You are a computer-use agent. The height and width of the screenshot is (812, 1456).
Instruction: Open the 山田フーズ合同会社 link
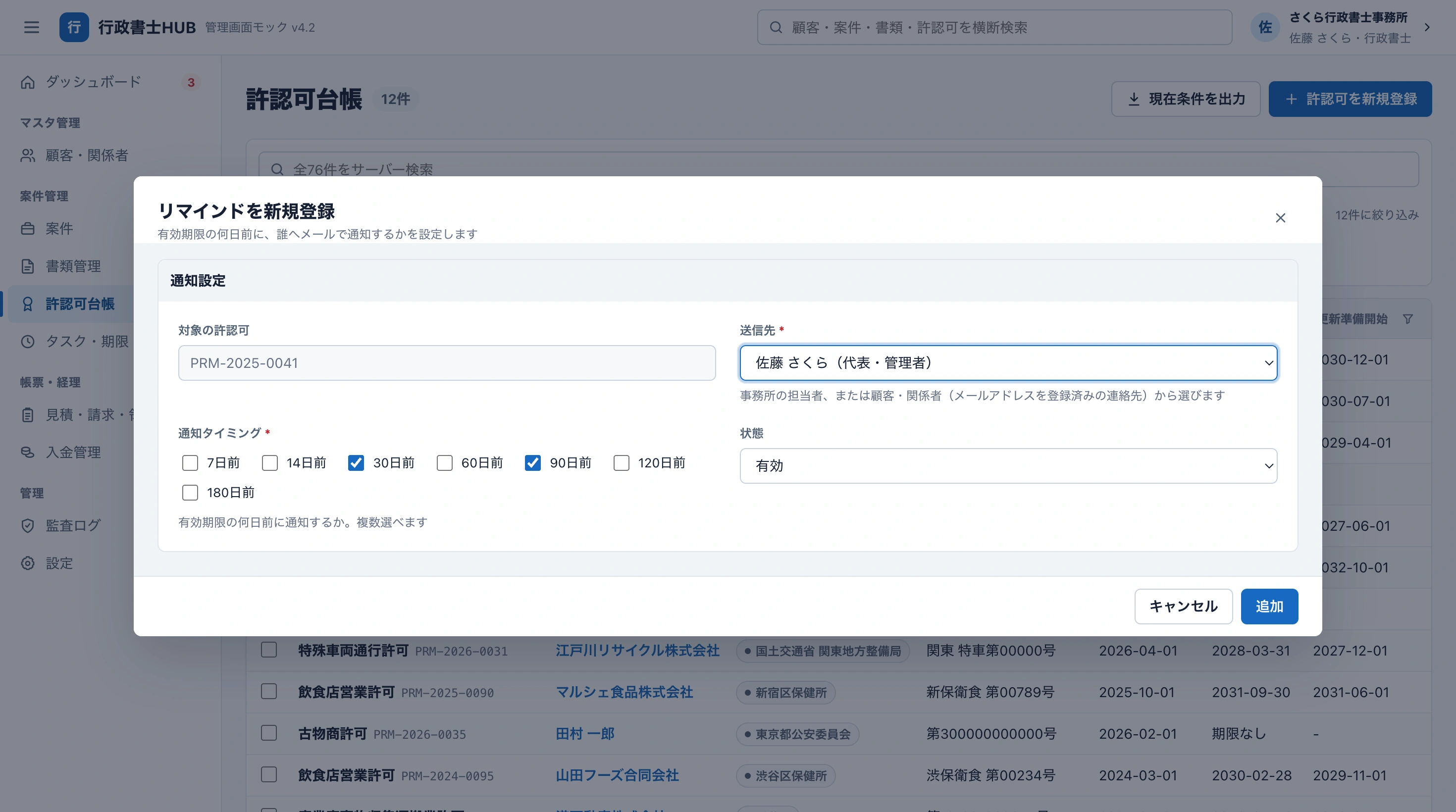[x=617, y=775]
